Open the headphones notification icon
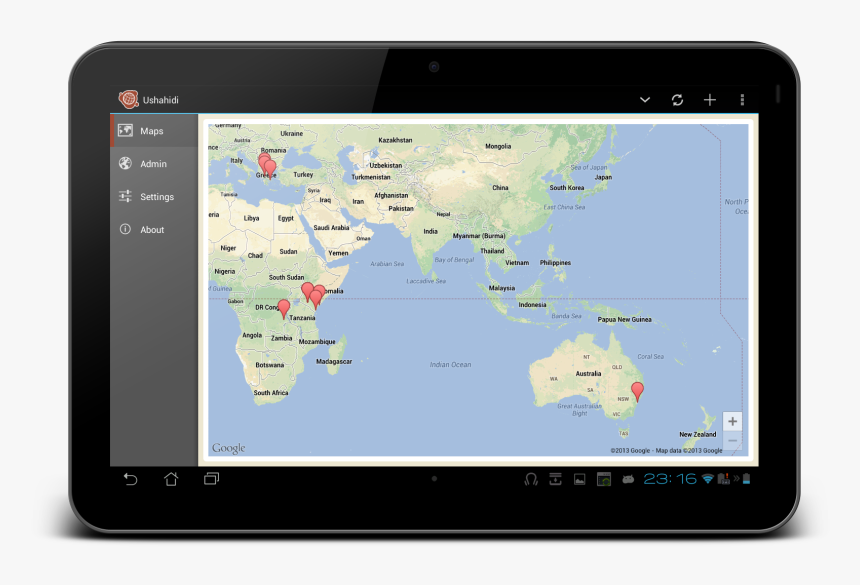 click(x=531, y=480)
